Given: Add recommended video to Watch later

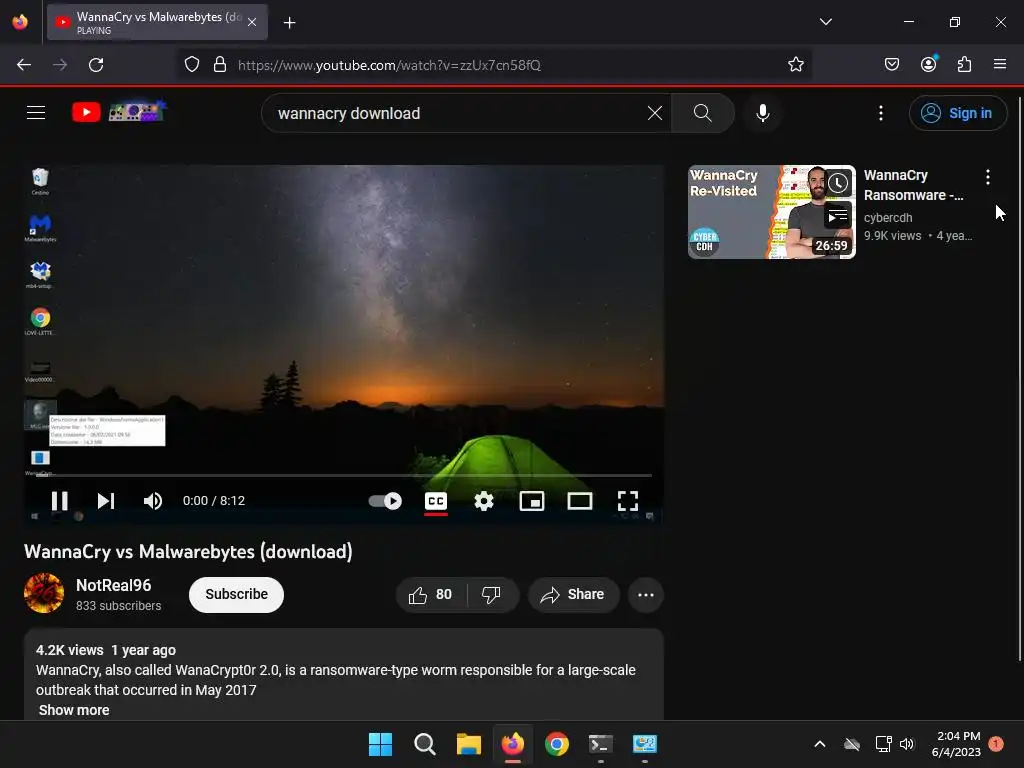Looking at the screenshot, I should coord(838,184).
